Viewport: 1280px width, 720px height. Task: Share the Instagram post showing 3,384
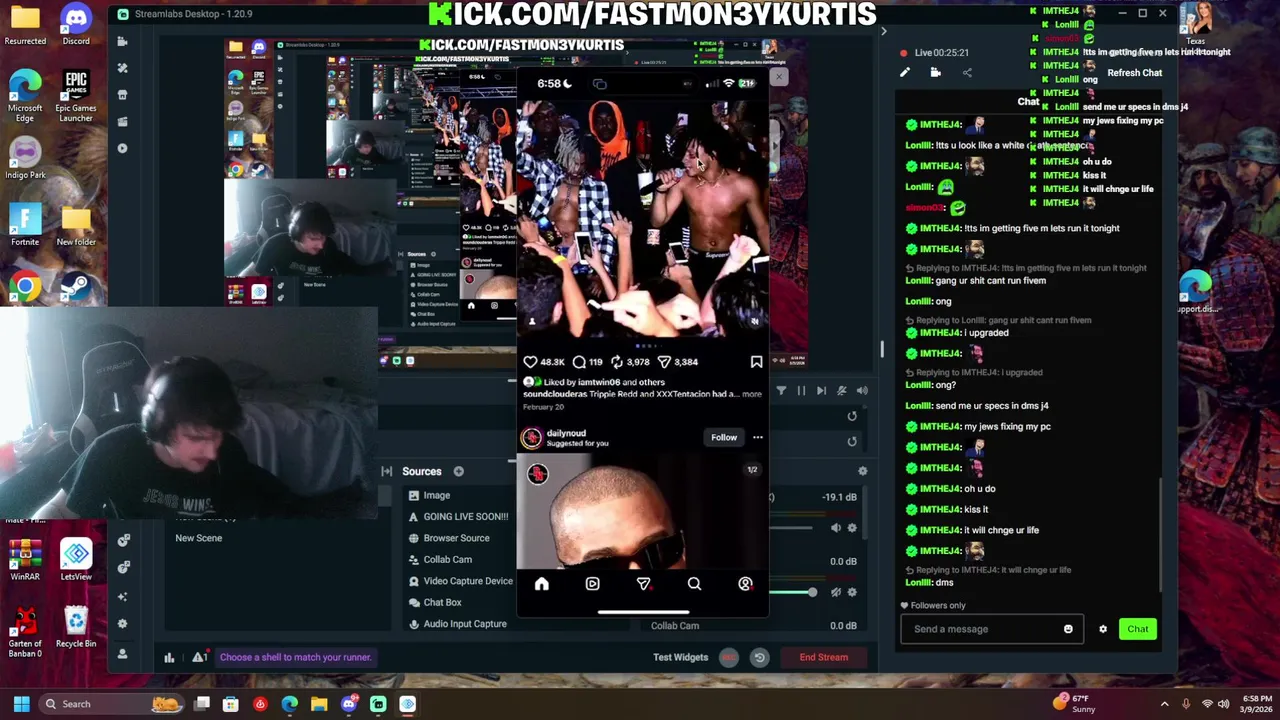click(664, 362)
